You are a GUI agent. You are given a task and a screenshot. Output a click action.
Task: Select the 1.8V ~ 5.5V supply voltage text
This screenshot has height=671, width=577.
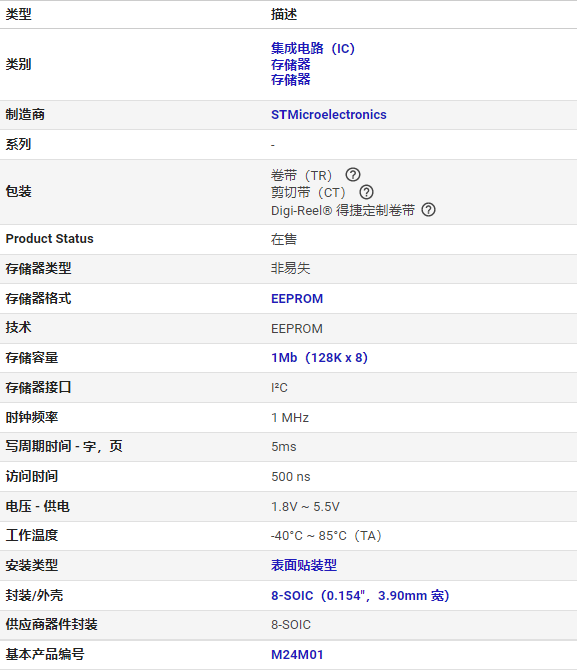point(305,507)
